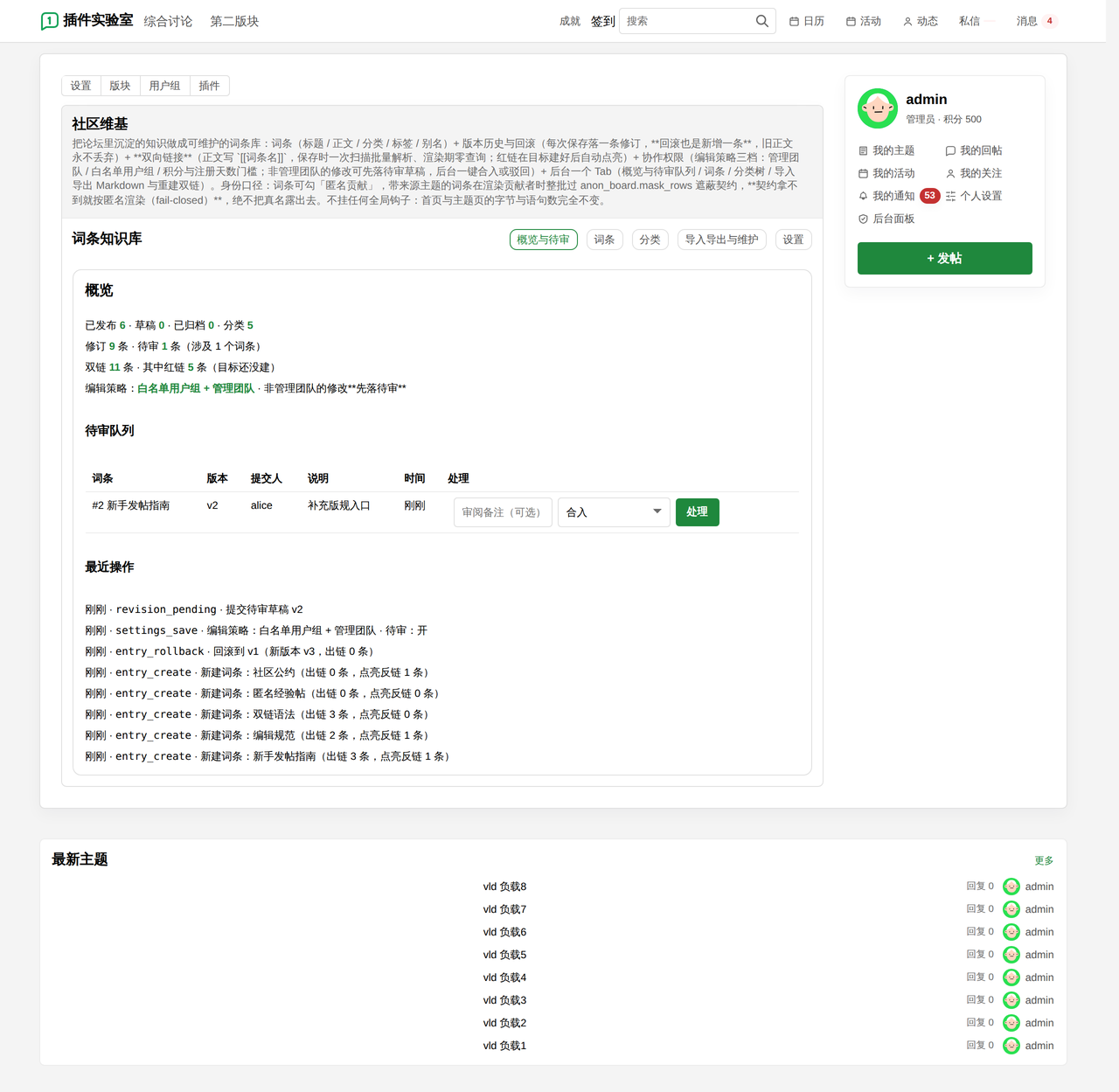1119x1092 pixels.
Task: Switch to the 插件 tab
Action: [209, 86]
